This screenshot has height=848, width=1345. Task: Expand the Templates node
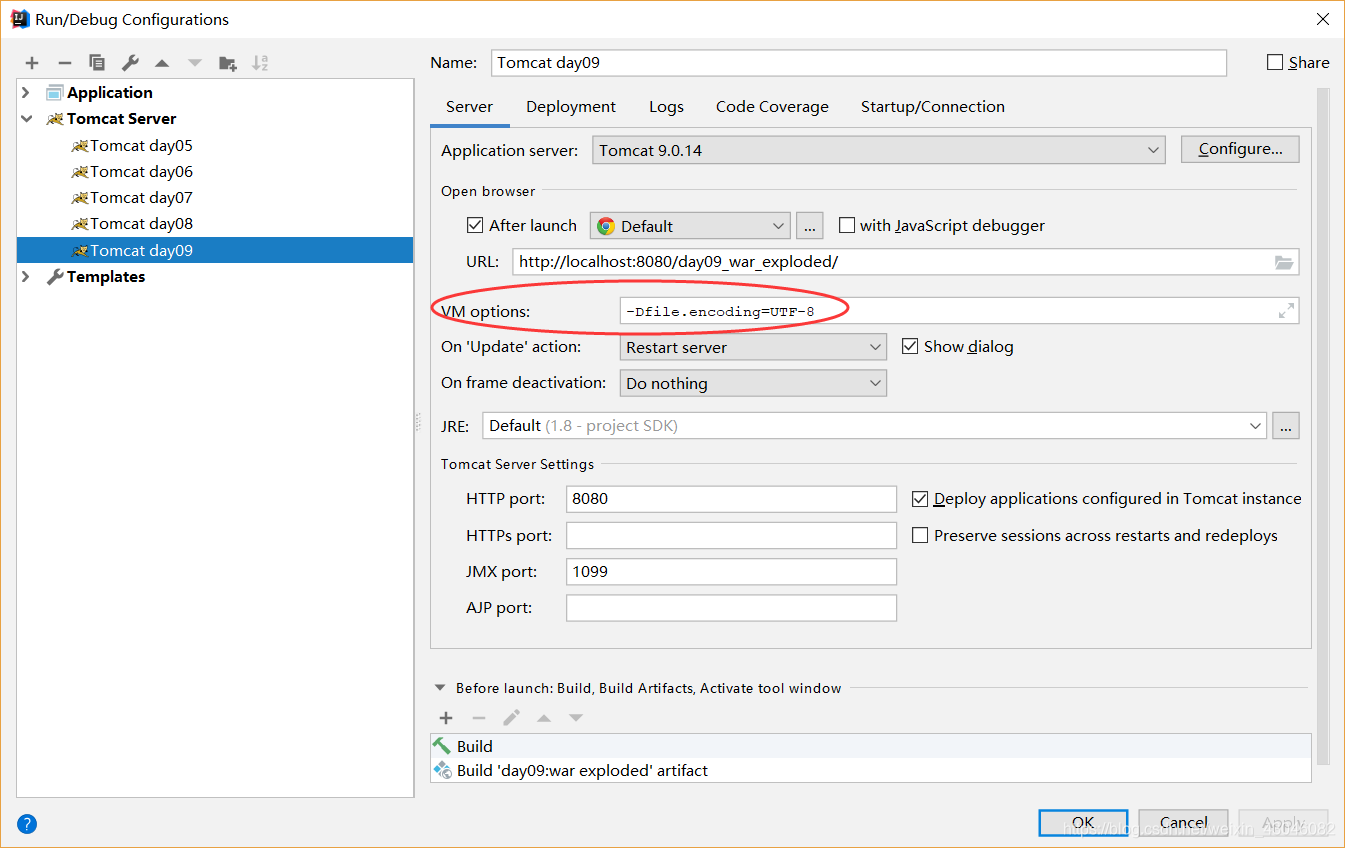(26, 276)
